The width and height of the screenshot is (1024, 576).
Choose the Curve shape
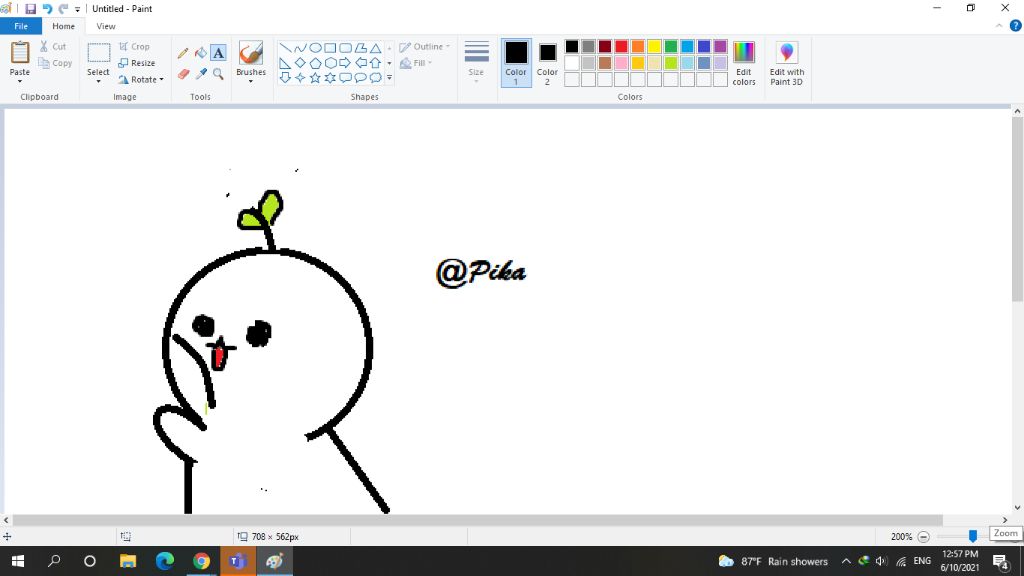(300, 48)
